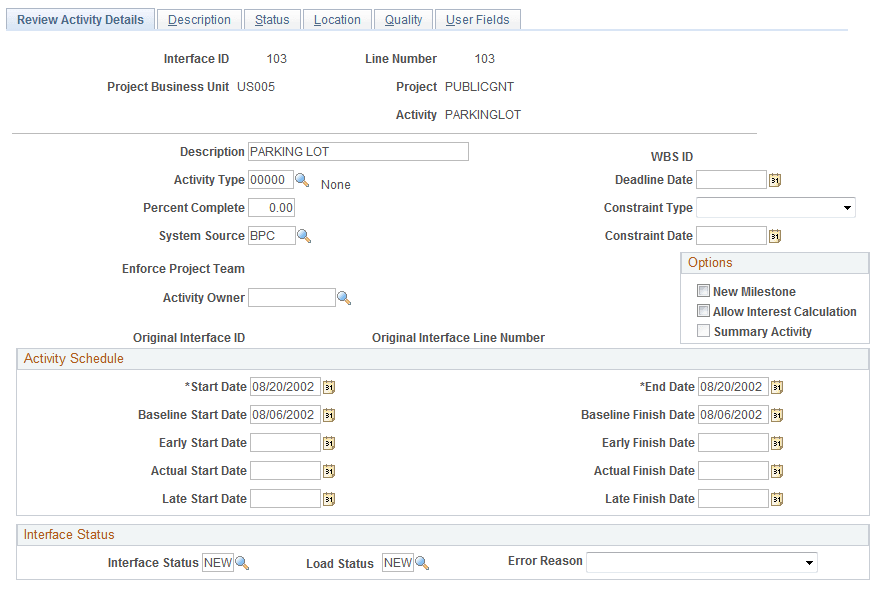Image resolution: width=885 pixels, height=592 pixels.
Task: Enable Allow Interest Calculation
Action: tap(703, 311)
